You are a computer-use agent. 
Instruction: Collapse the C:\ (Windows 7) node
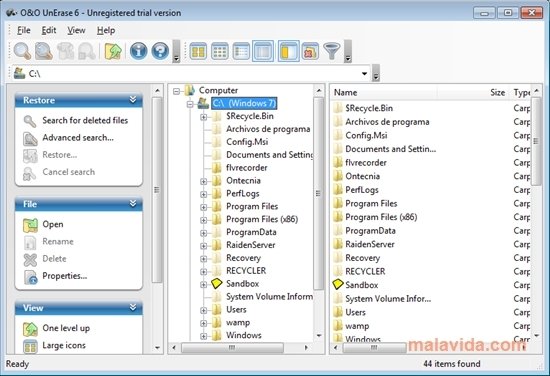[190, 104]
